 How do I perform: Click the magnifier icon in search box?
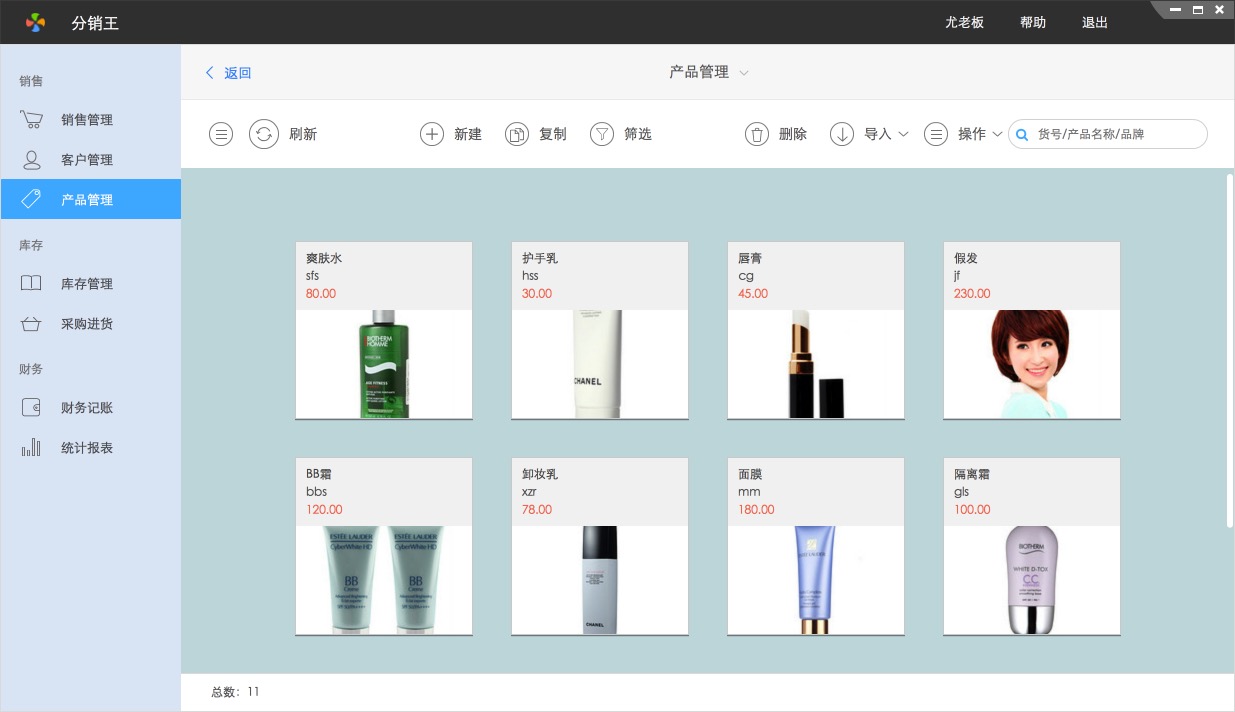pos(1022,134)
